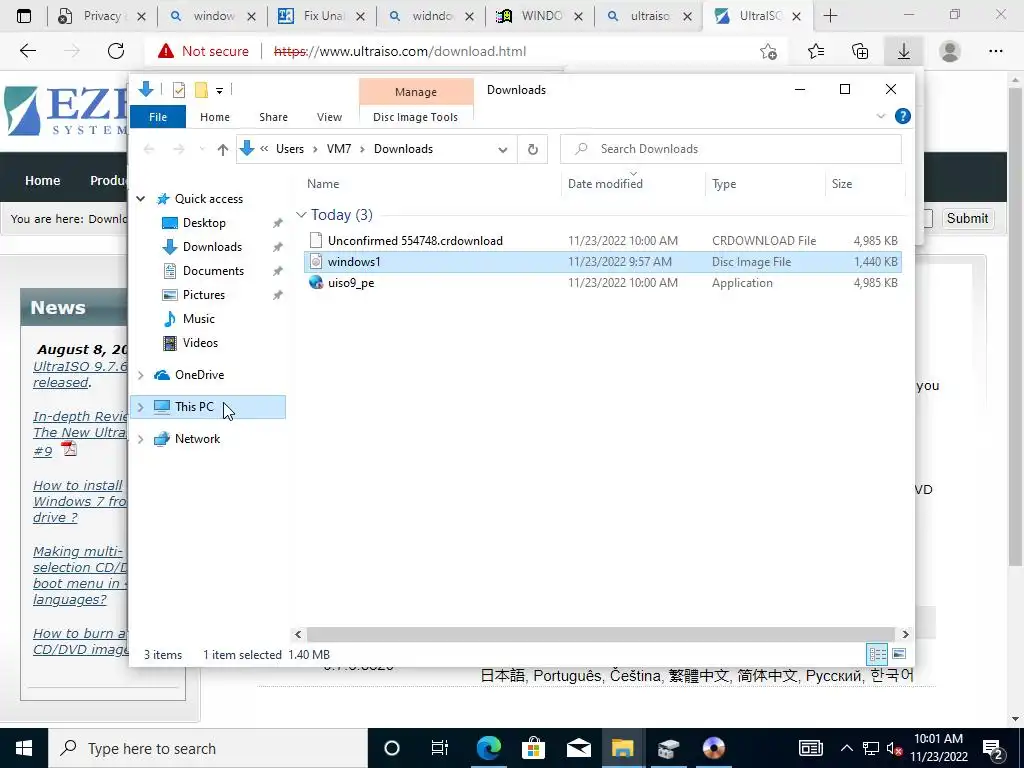
Task: Click the Search Downloads field
Action: (x=731, y=149)
